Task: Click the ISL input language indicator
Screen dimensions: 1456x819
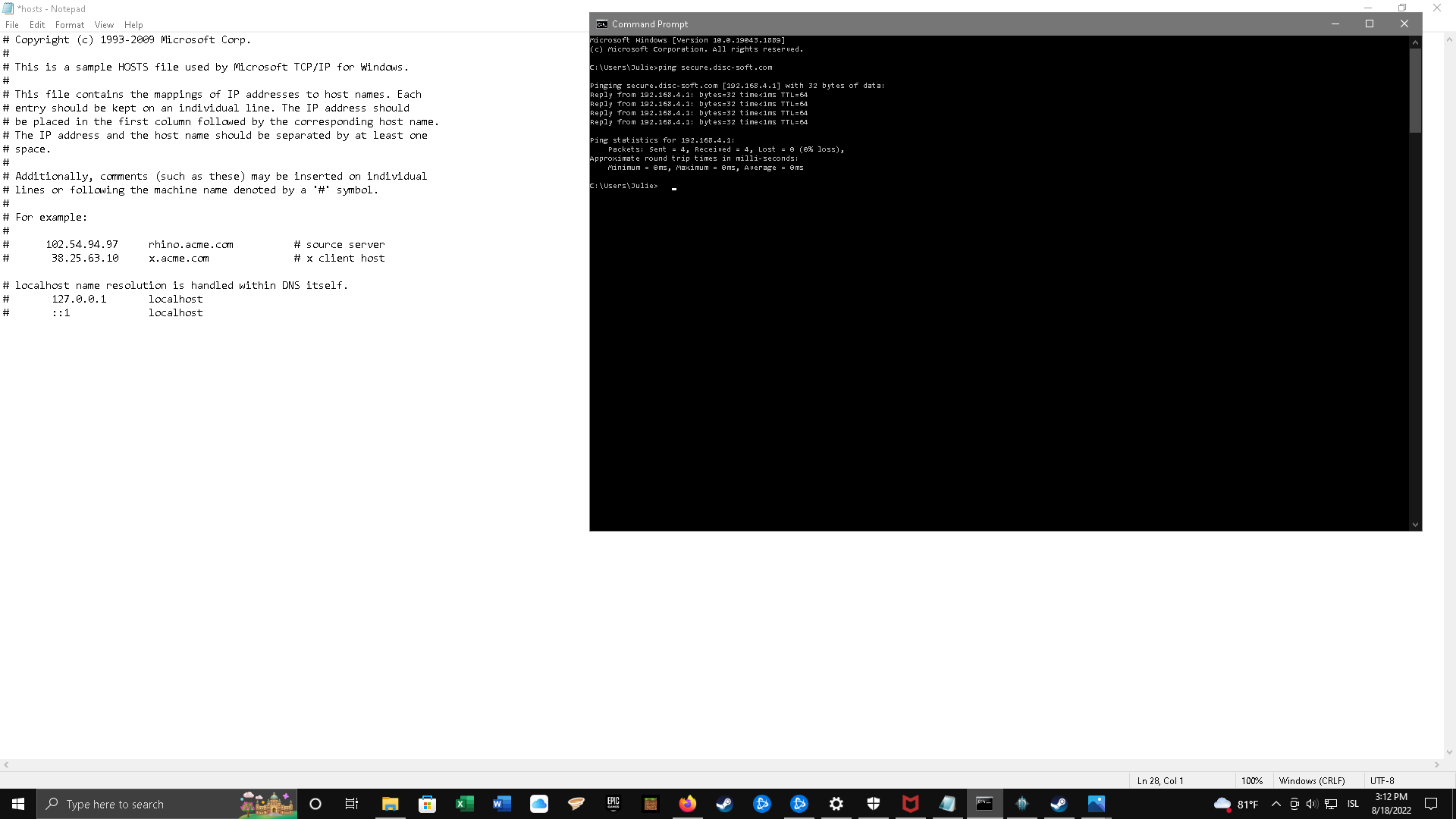Action: [1353, 804]
